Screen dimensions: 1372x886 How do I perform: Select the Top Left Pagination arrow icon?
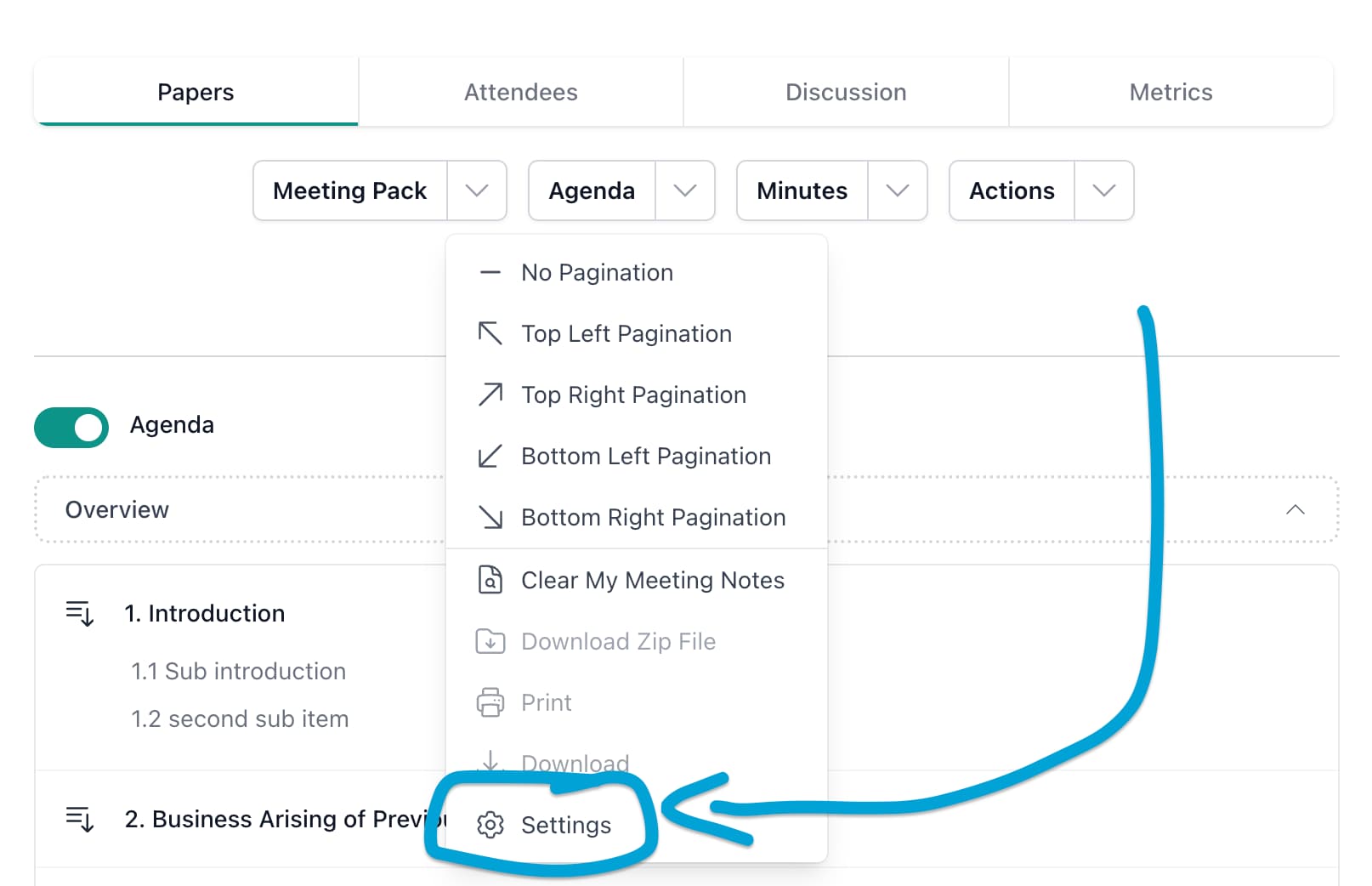pyautogui.click(x=490, y=333)
